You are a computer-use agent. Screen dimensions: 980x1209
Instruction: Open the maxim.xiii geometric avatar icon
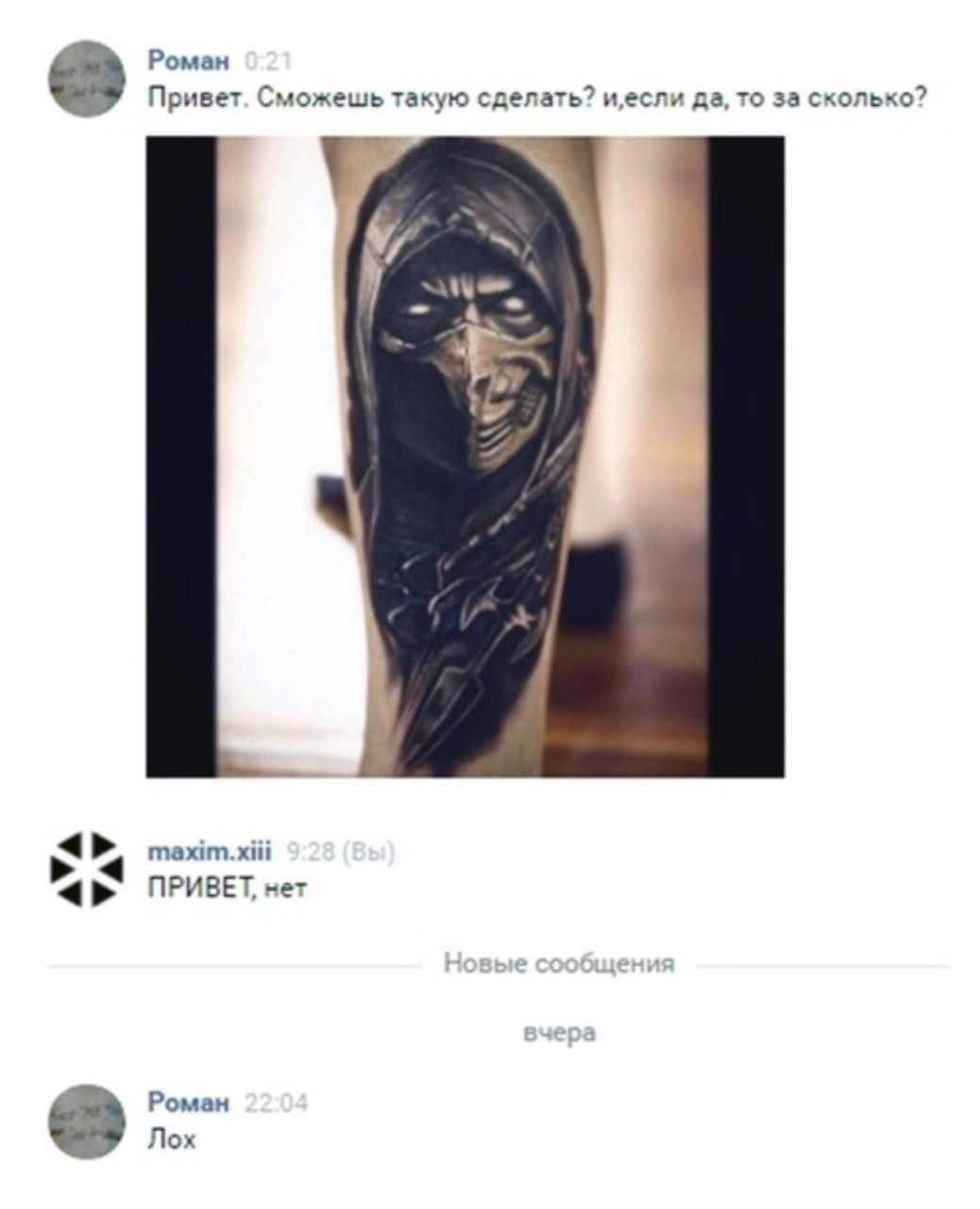(x=86, y=870)
